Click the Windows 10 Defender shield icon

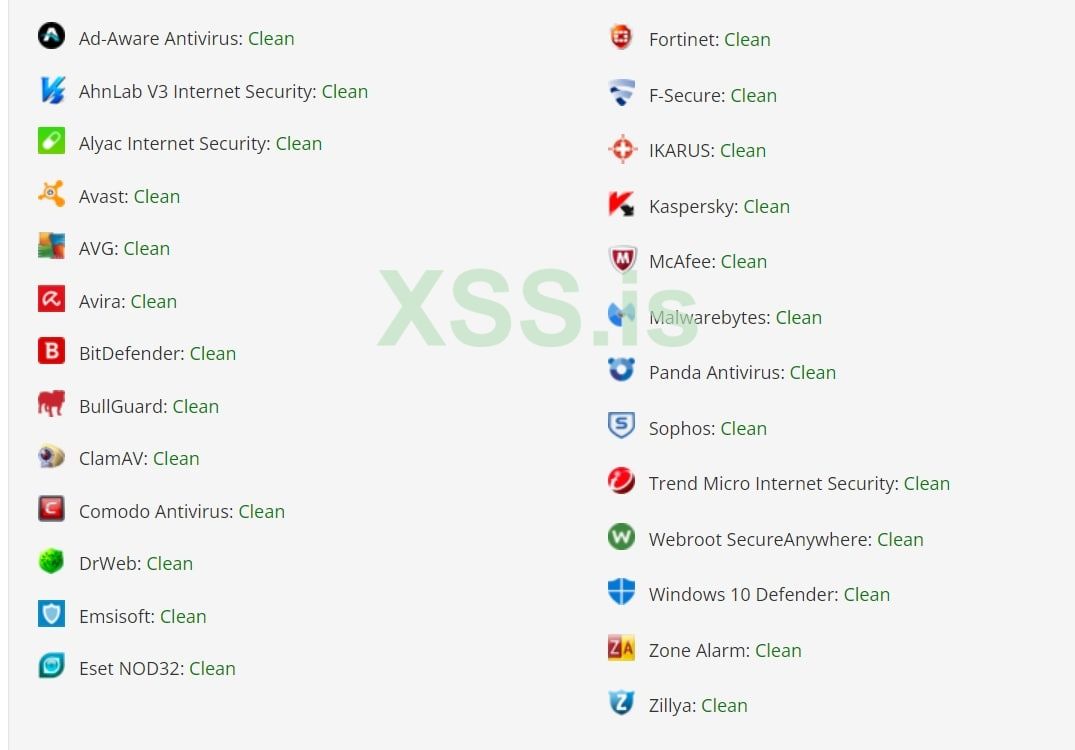tap(621, 592)
